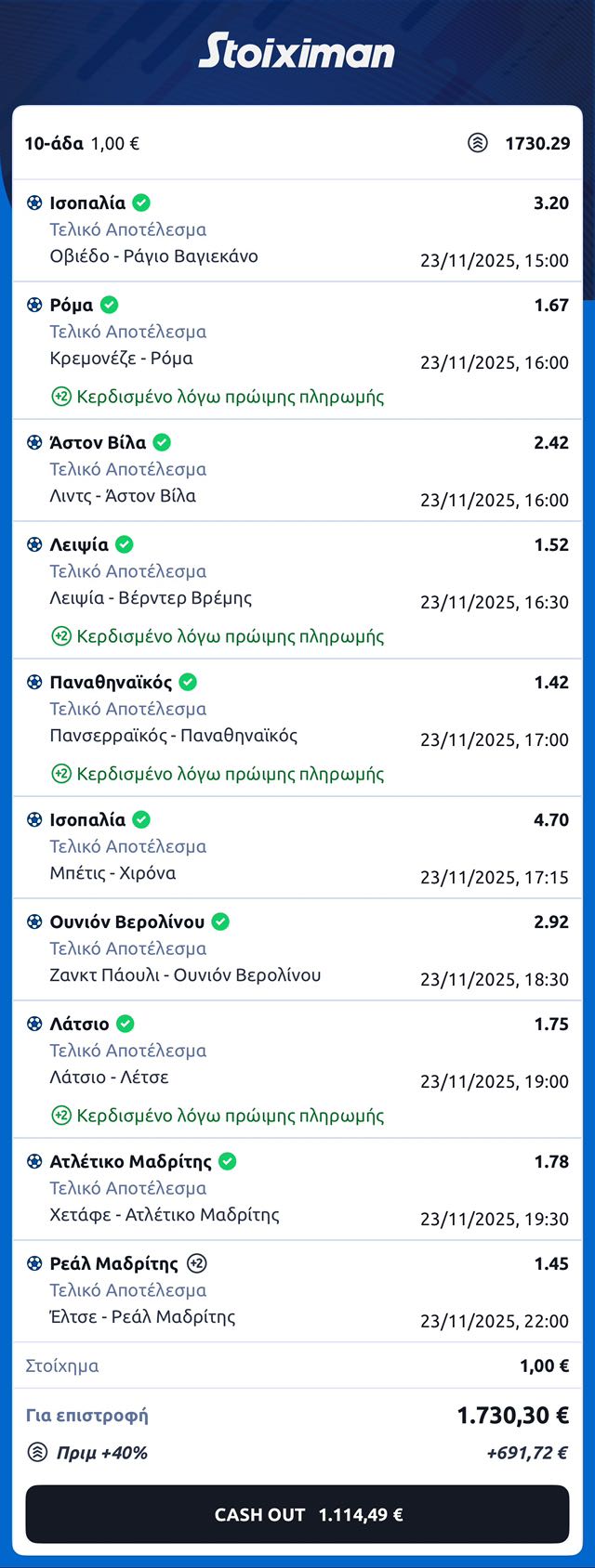This screenshot has height=1568, width=595.
Task: Click the +2 early payout icon under Λειψία
Action: click(x=61, y=636)
